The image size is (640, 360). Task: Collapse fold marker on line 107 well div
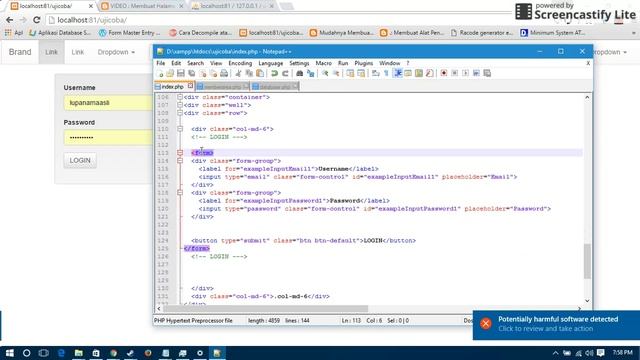click(x=180, y=105)
